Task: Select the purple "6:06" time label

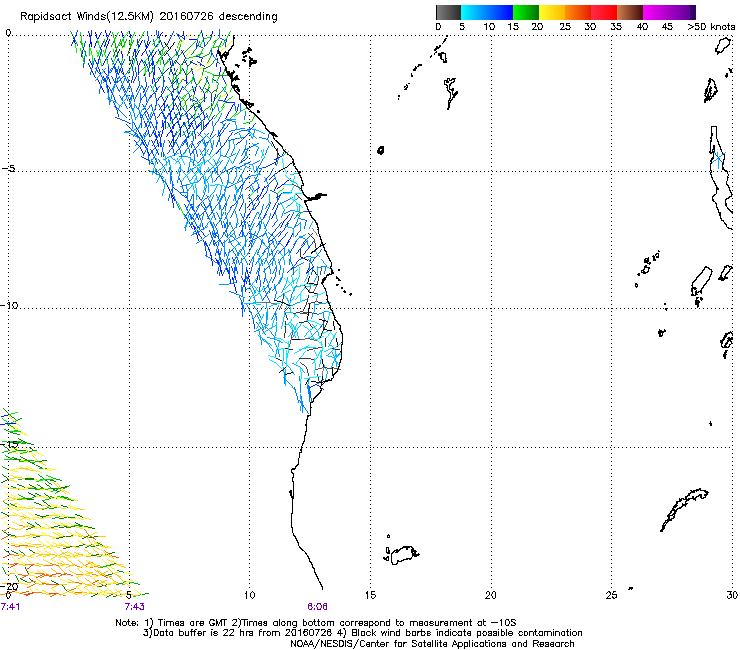Action: [x=317, y=607]
